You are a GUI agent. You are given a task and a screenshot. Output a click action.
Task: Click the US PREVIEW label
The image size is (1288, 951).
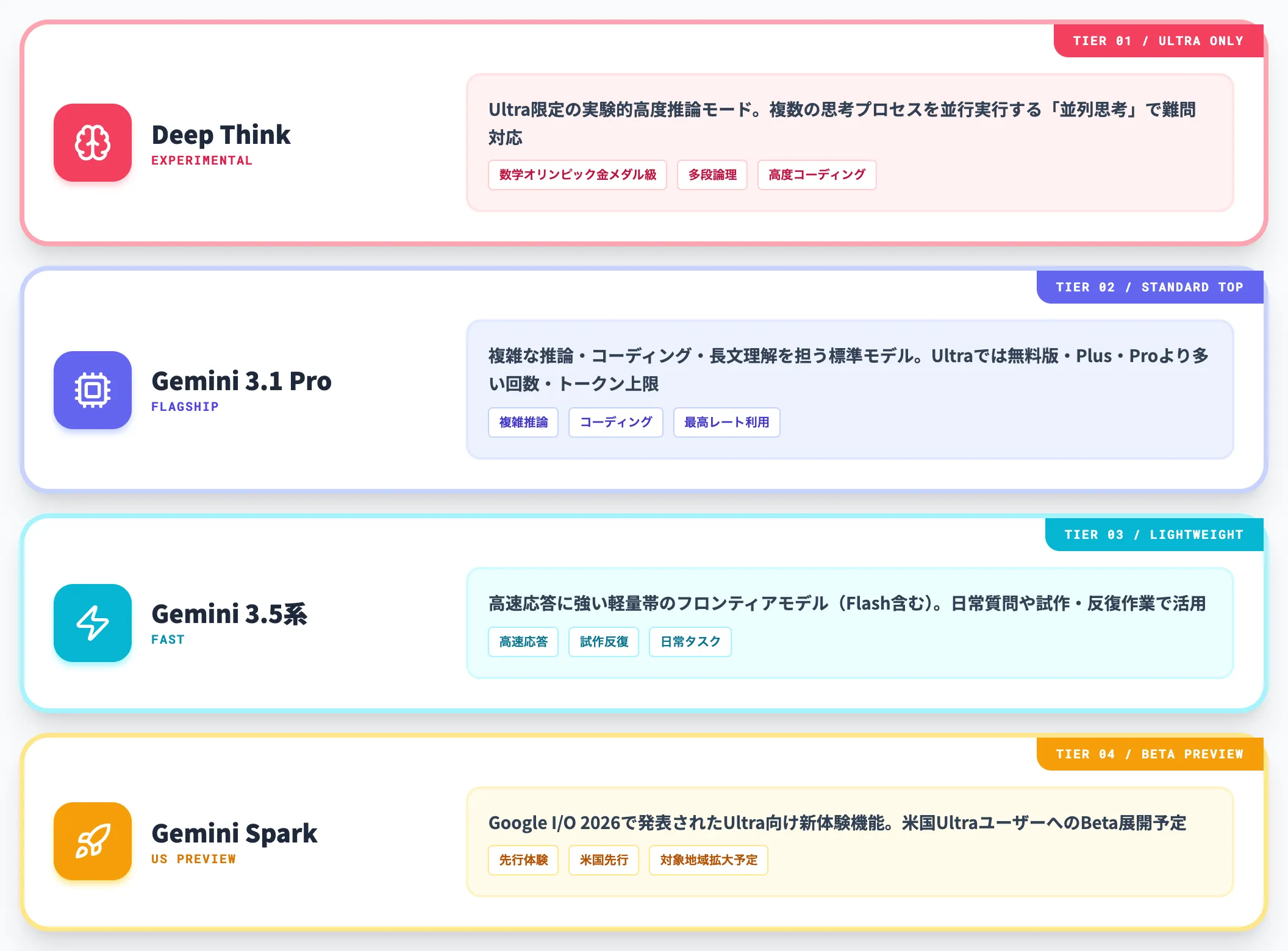193,859
